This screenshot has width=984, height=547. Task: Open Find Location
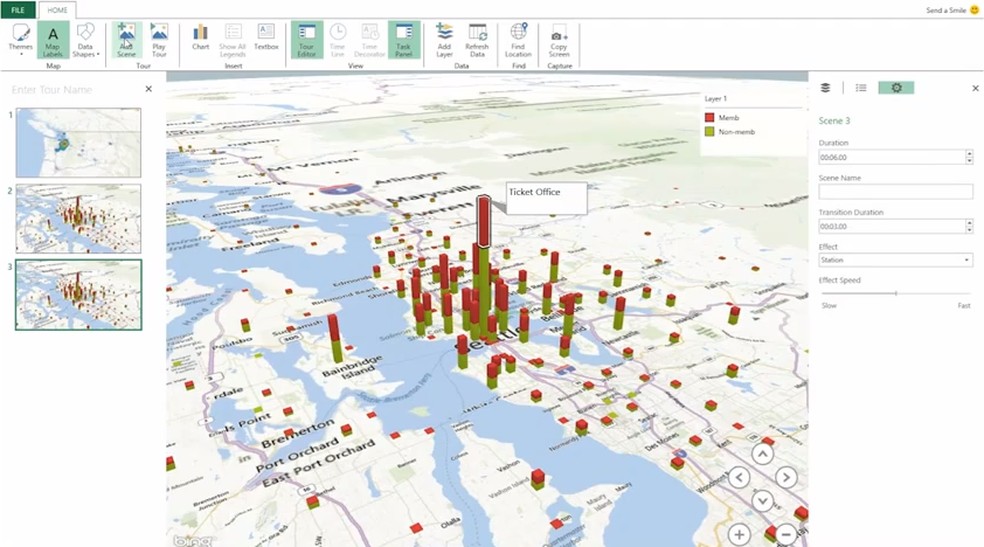pyautogui.click(x=518, y=40)
